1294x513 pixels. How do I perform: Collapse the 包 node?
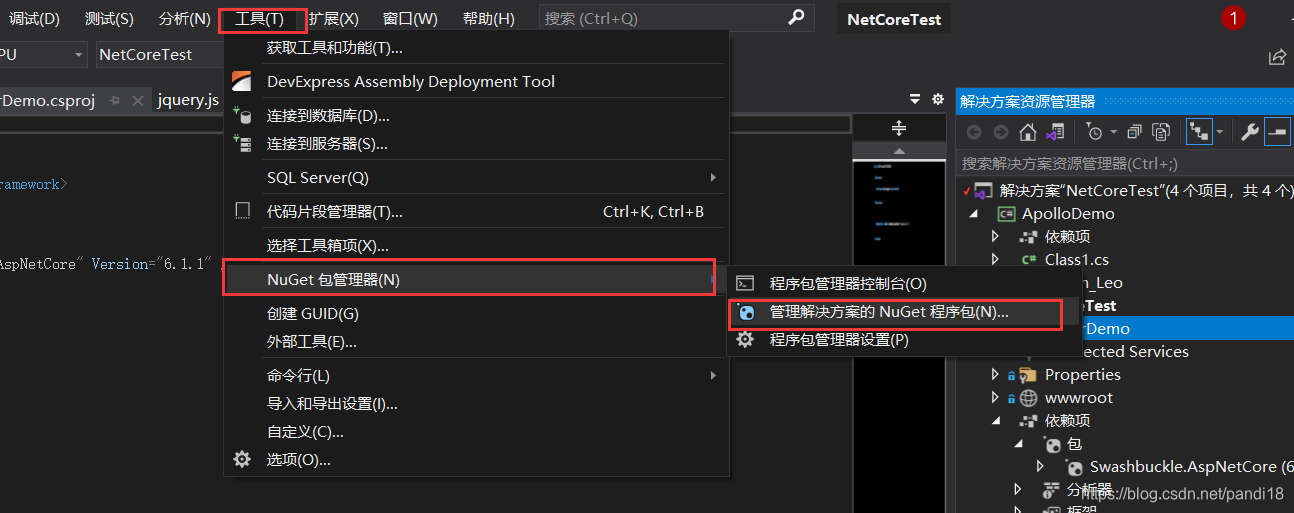(x=1019, y=444)
